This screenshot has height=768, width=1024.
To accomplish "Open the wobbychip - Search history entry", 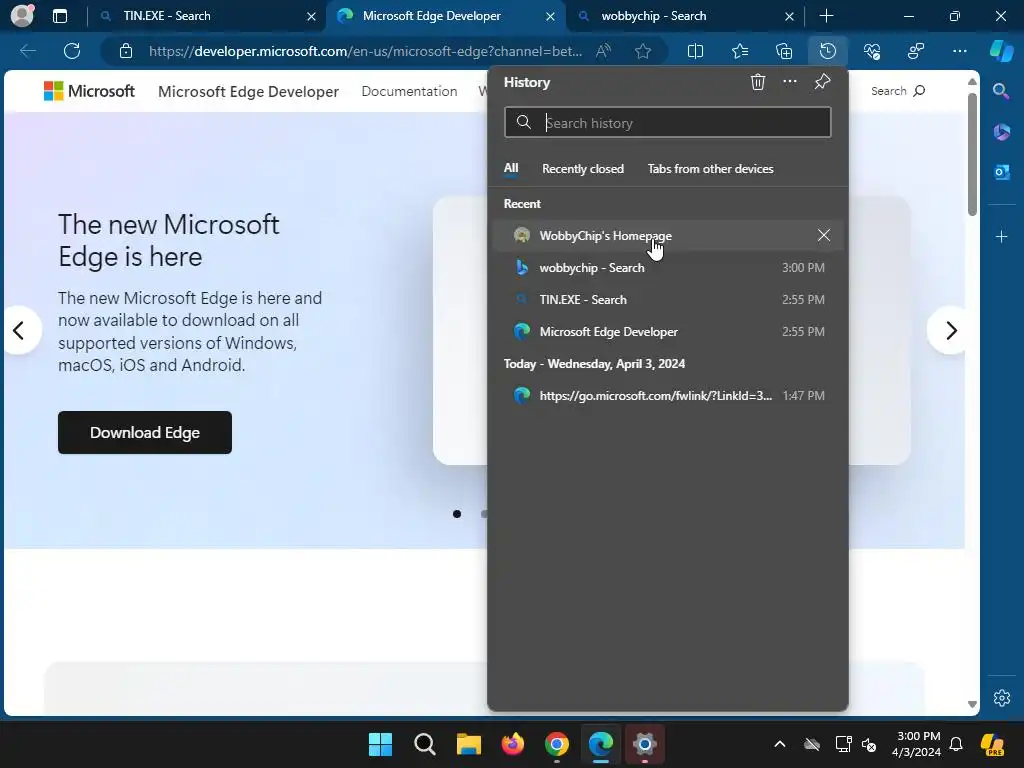I will (x=667, y=268).
